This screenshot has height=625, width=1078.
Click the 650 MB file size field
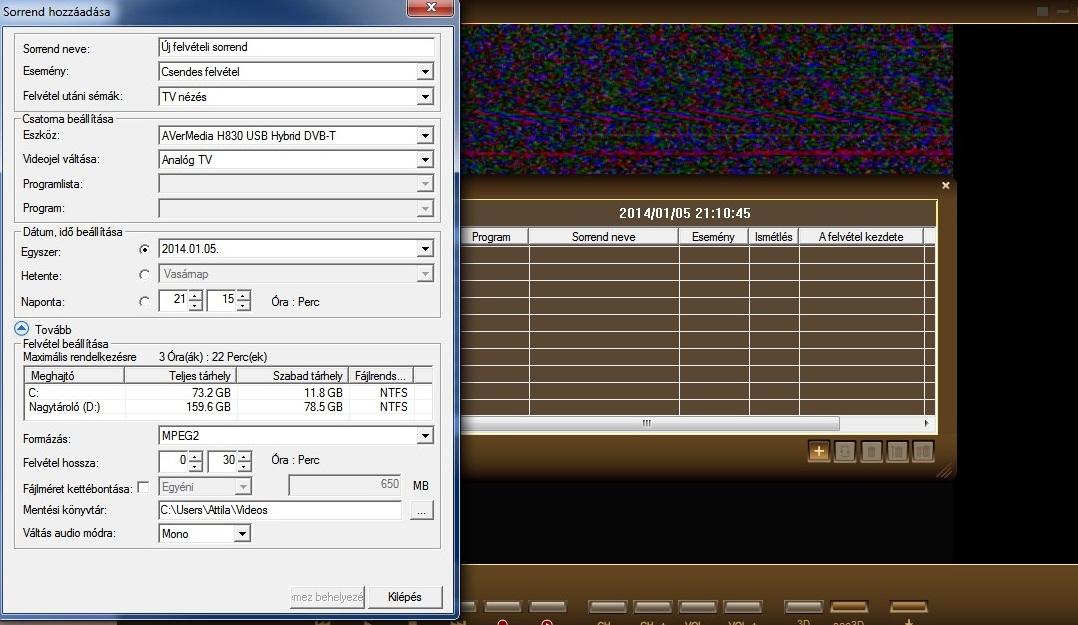coord(346,485)
